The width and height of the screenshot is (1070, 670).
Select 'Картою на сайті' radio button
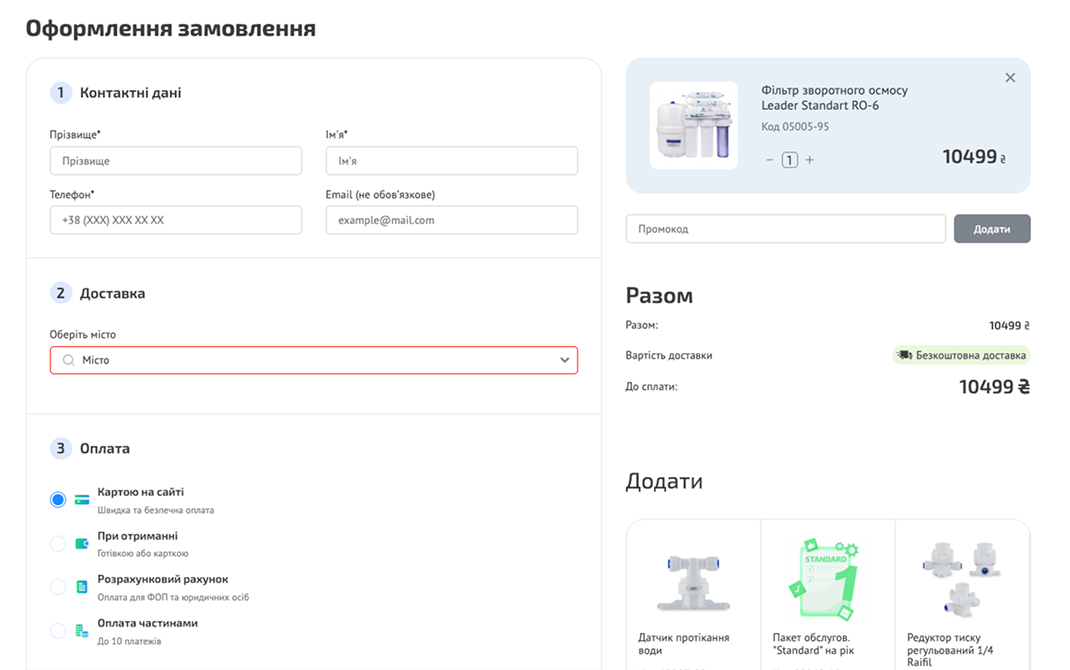pyautogui.click(x=58, y=500)
